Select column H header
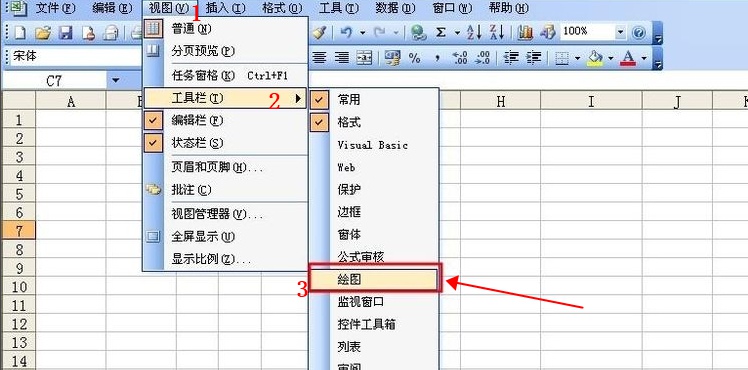The image size is (748, 370). click(x=500, y=101)
